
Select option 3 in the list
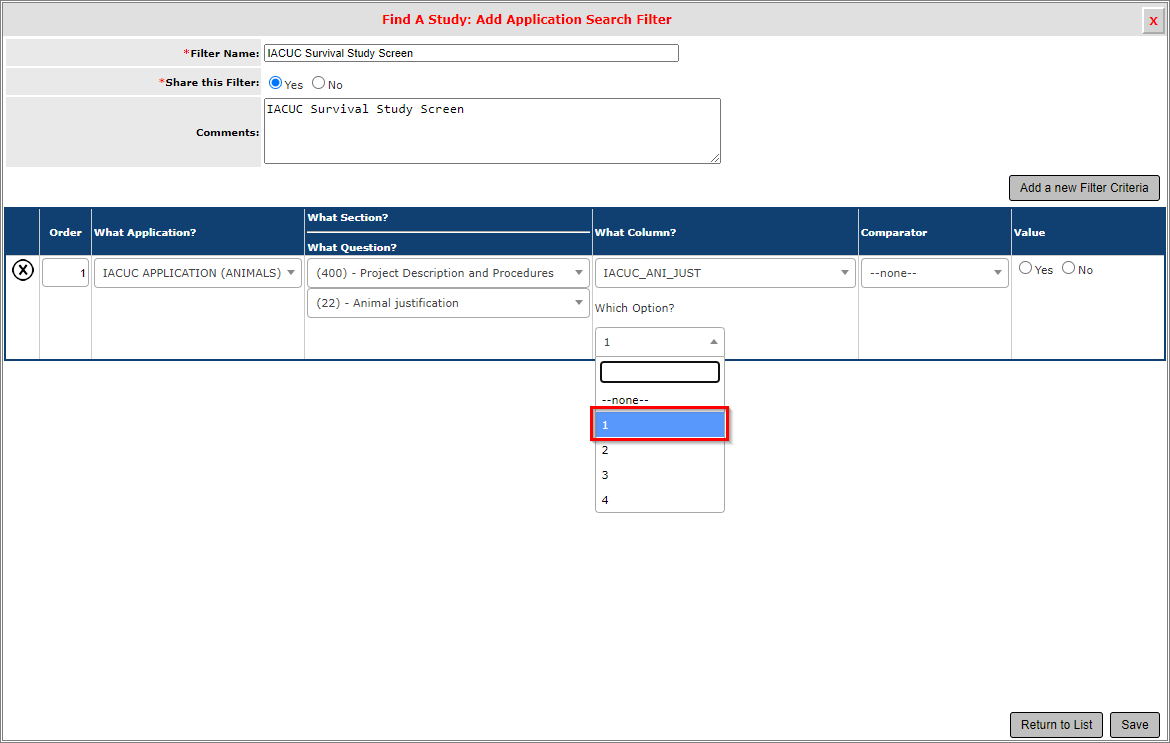[x=660, y=475]
